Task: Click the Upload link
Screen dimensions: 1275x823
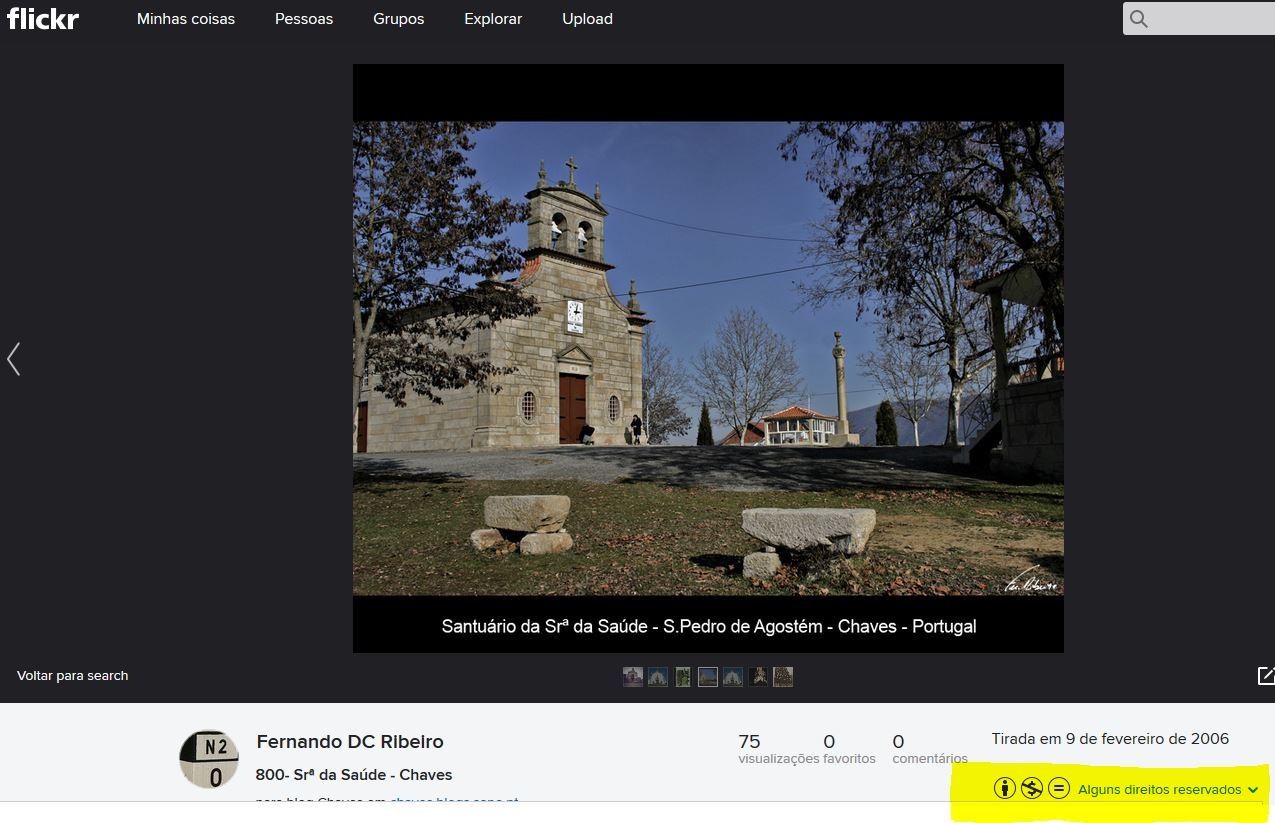Action: pyautogui.click(x=587, y=19)
